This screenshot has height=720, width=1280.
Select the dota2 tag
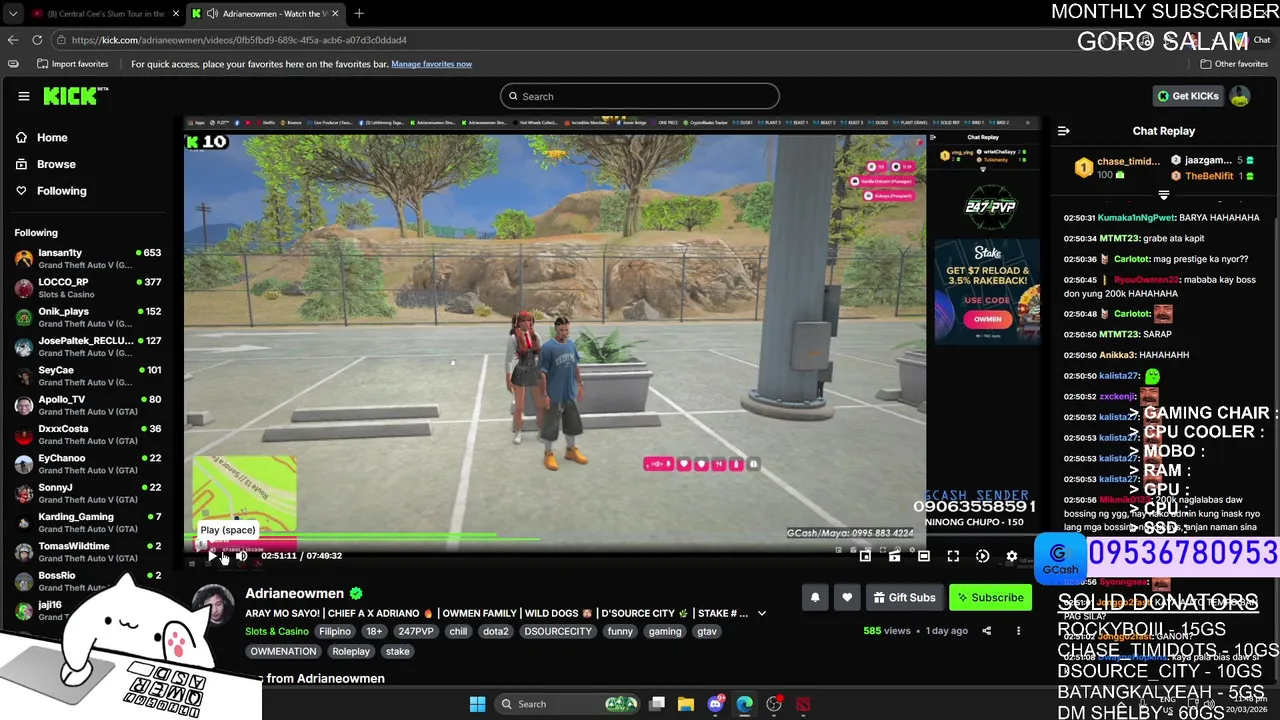[x=496, y=631]
